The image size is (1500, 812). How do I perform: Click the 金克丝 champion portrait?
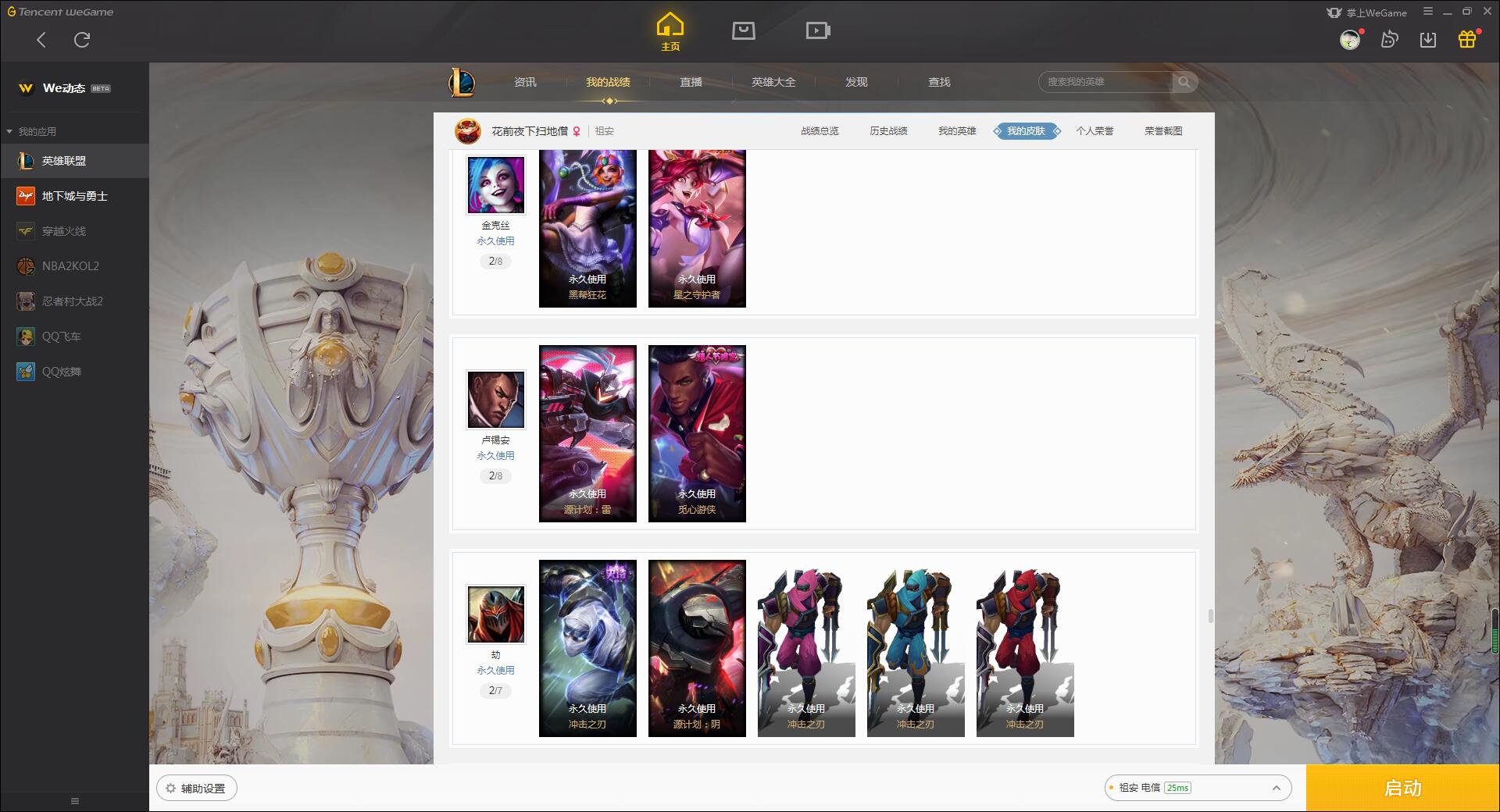point(496,185)
